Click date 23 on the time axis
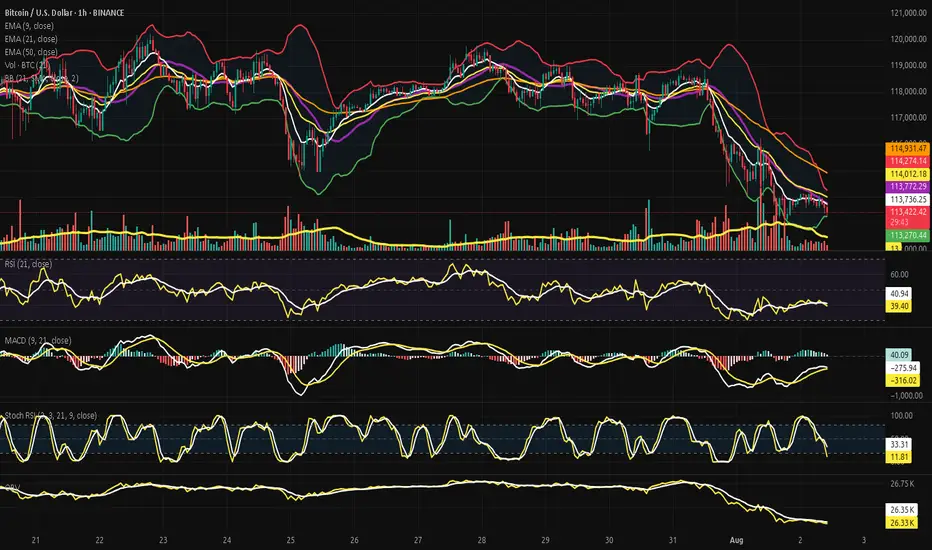The width and height of the screenshot is (932, 550). pyautogui.click(x=163, y=540)
